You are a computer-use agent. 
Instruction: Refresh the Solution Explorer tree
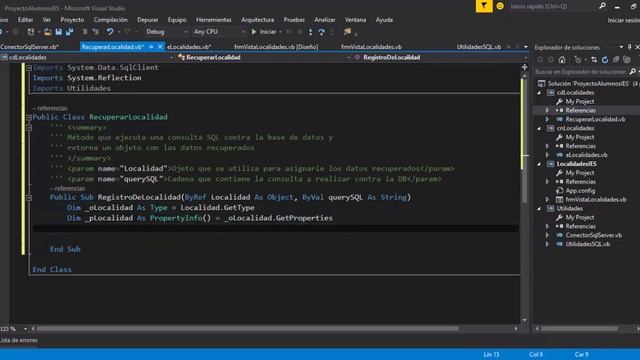605,60
